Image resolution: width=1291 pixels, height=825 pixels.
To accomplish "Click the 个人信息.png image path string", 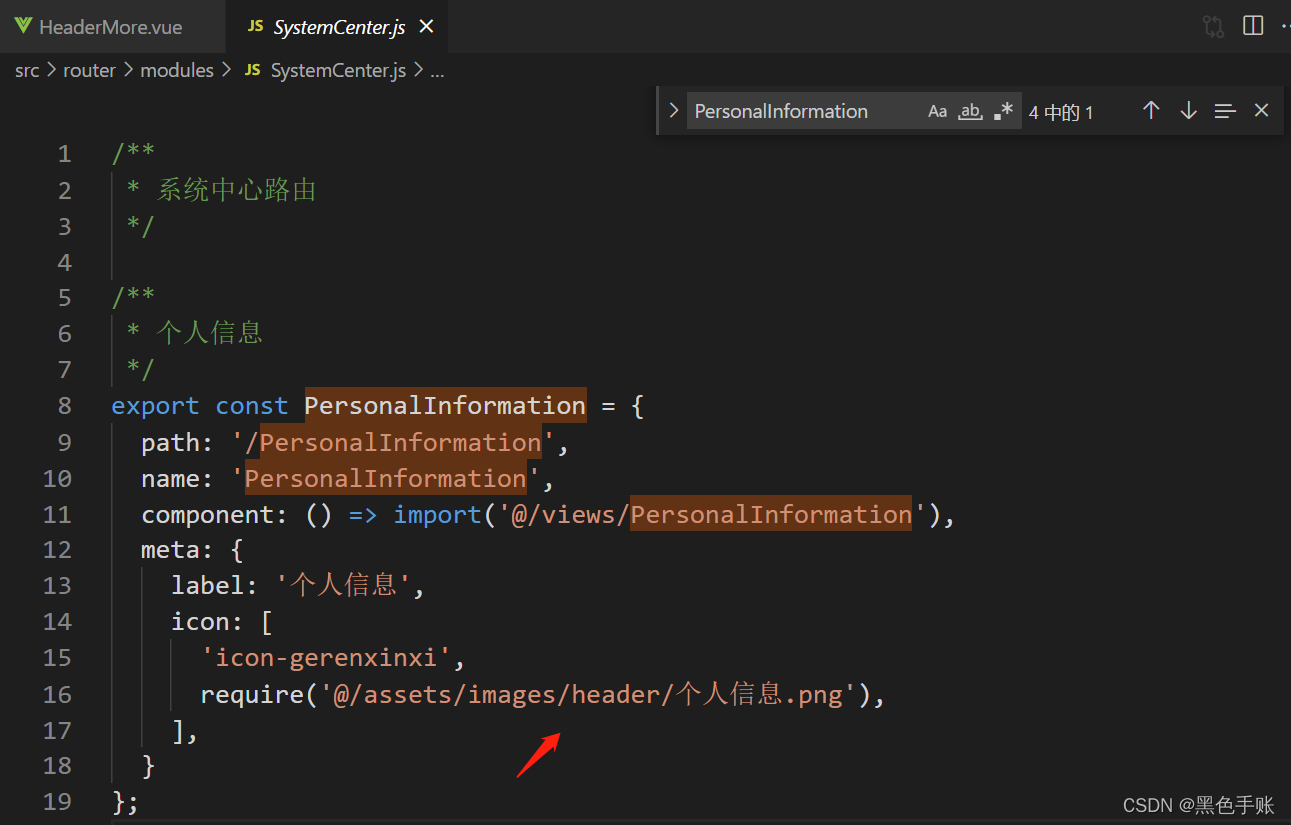I will point(588,694).
